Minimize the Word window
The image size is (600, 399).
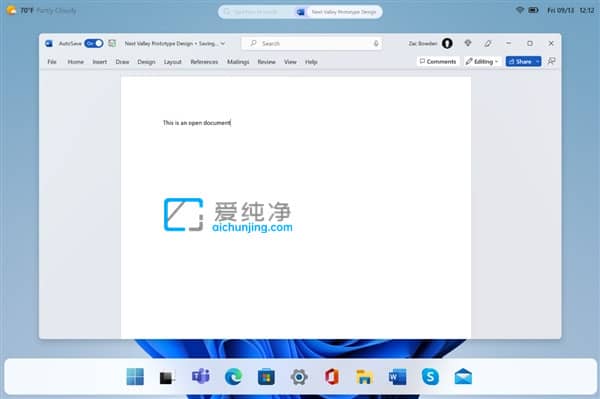click(509, 43)
